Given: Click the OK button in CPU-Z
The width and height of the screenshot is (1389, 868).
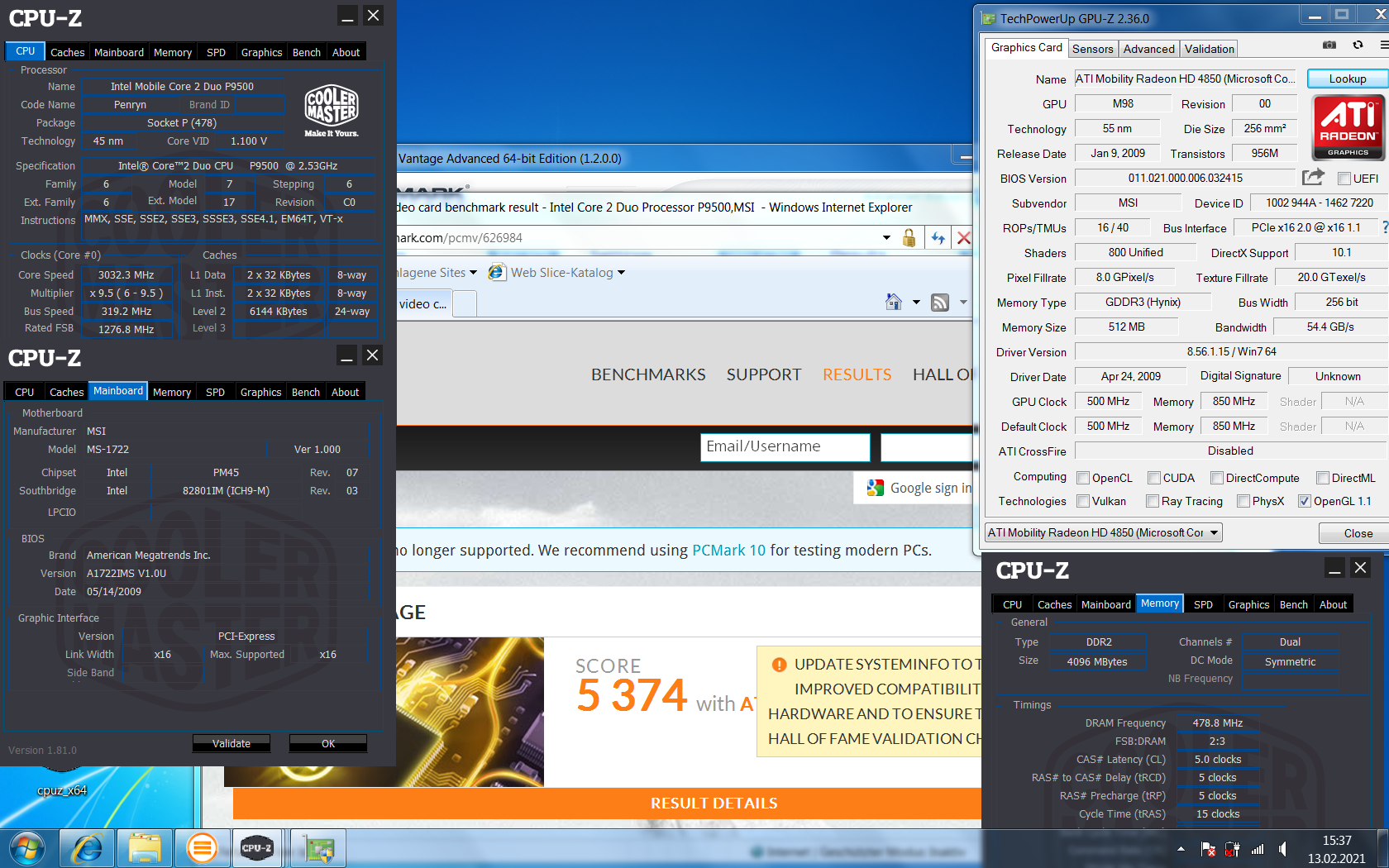Looking at the screenshot, I should click(328, 744).
